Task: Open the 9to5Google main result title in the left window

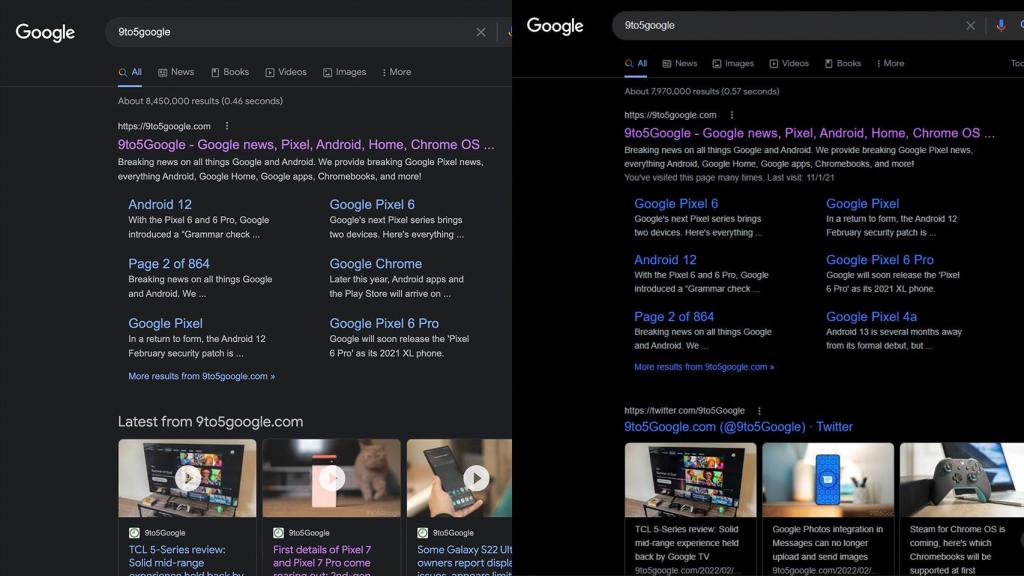Action: (306, 144)
